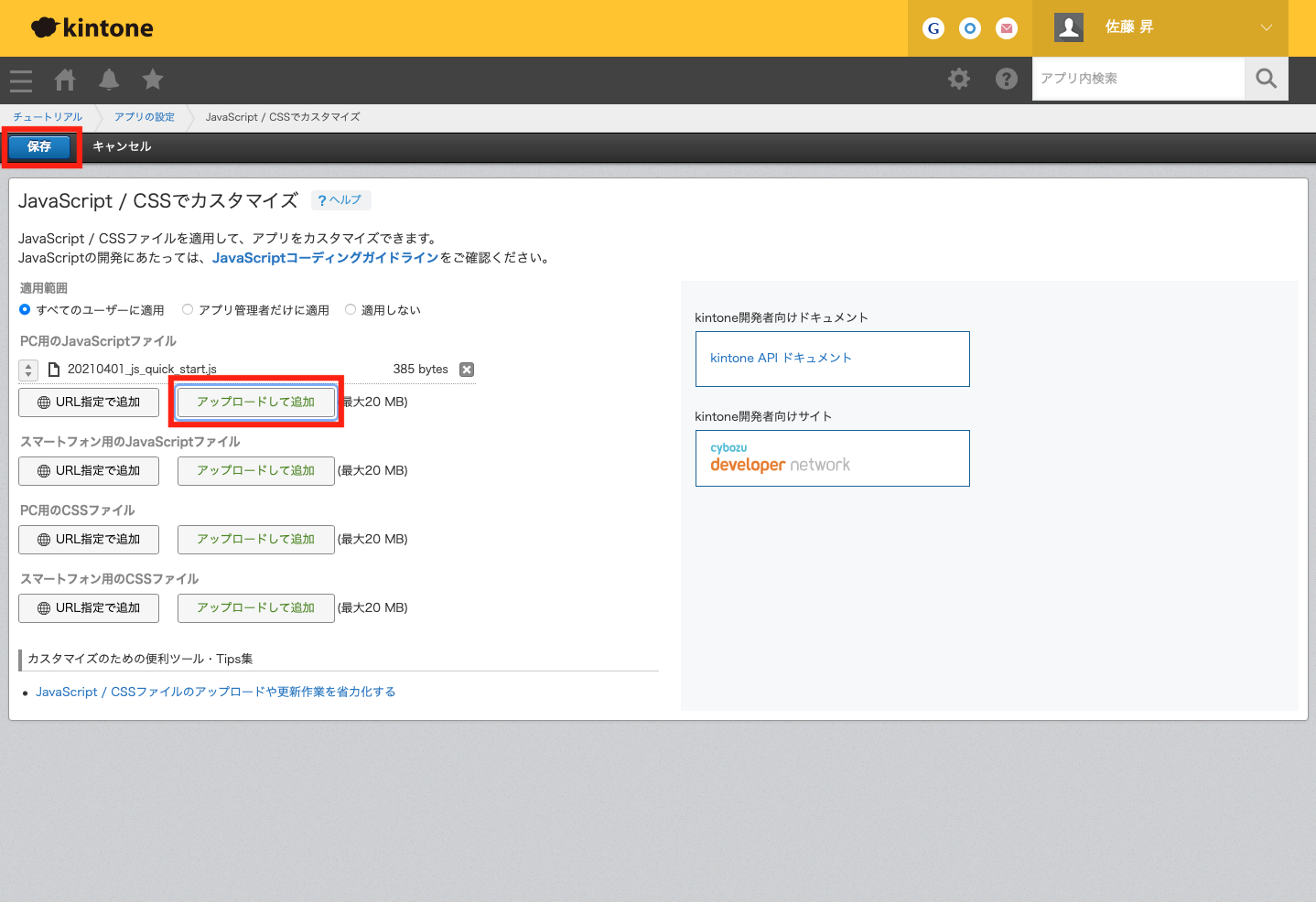
Task: Open favorites star icon
Action: pyautogui.click(x=153, y=80)
